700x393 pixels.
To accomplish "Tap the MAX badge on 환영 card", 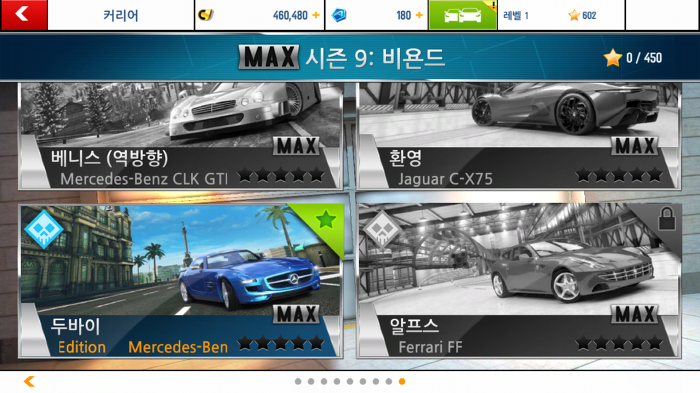I will [634, 146].
